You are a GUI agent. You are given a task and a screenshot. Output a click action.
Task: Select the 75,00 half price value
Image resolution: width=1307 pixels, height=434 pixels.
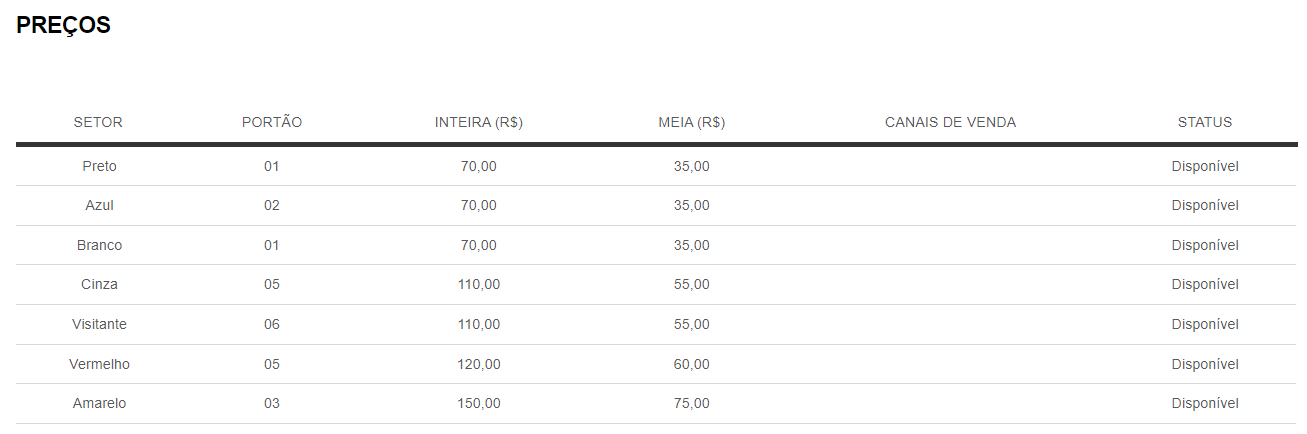coord(692,403)
